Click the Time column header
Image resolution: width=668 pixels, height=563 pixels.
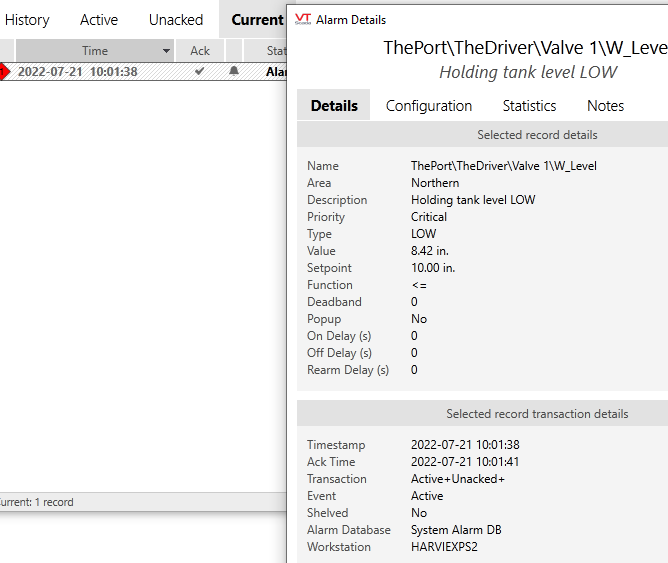click(95, 51)
